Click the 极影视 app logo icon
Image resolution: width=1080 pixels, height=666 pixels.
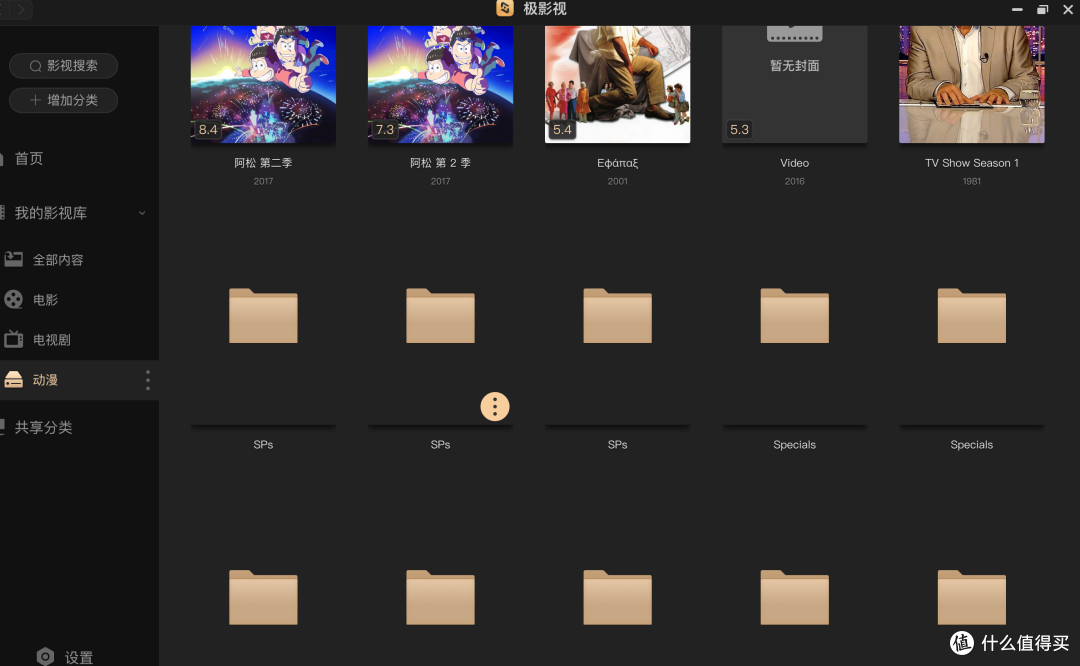coord(505,8)
